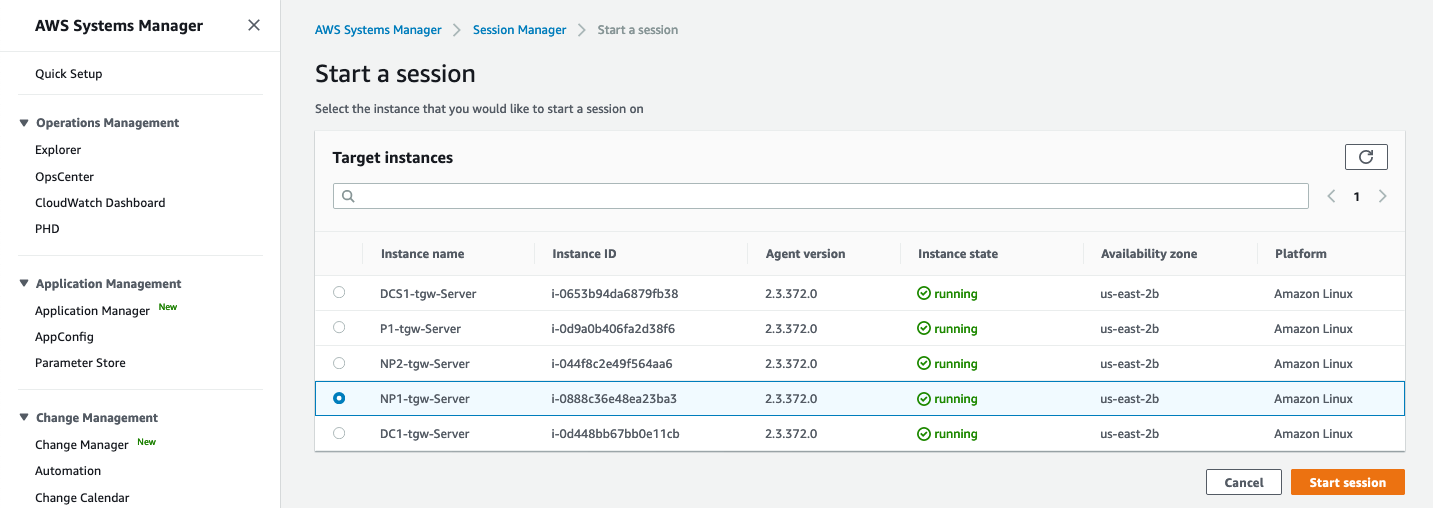Click the AWS Systems Manager breadcrumb link
1433x508 pixels.
pos(378,30)
